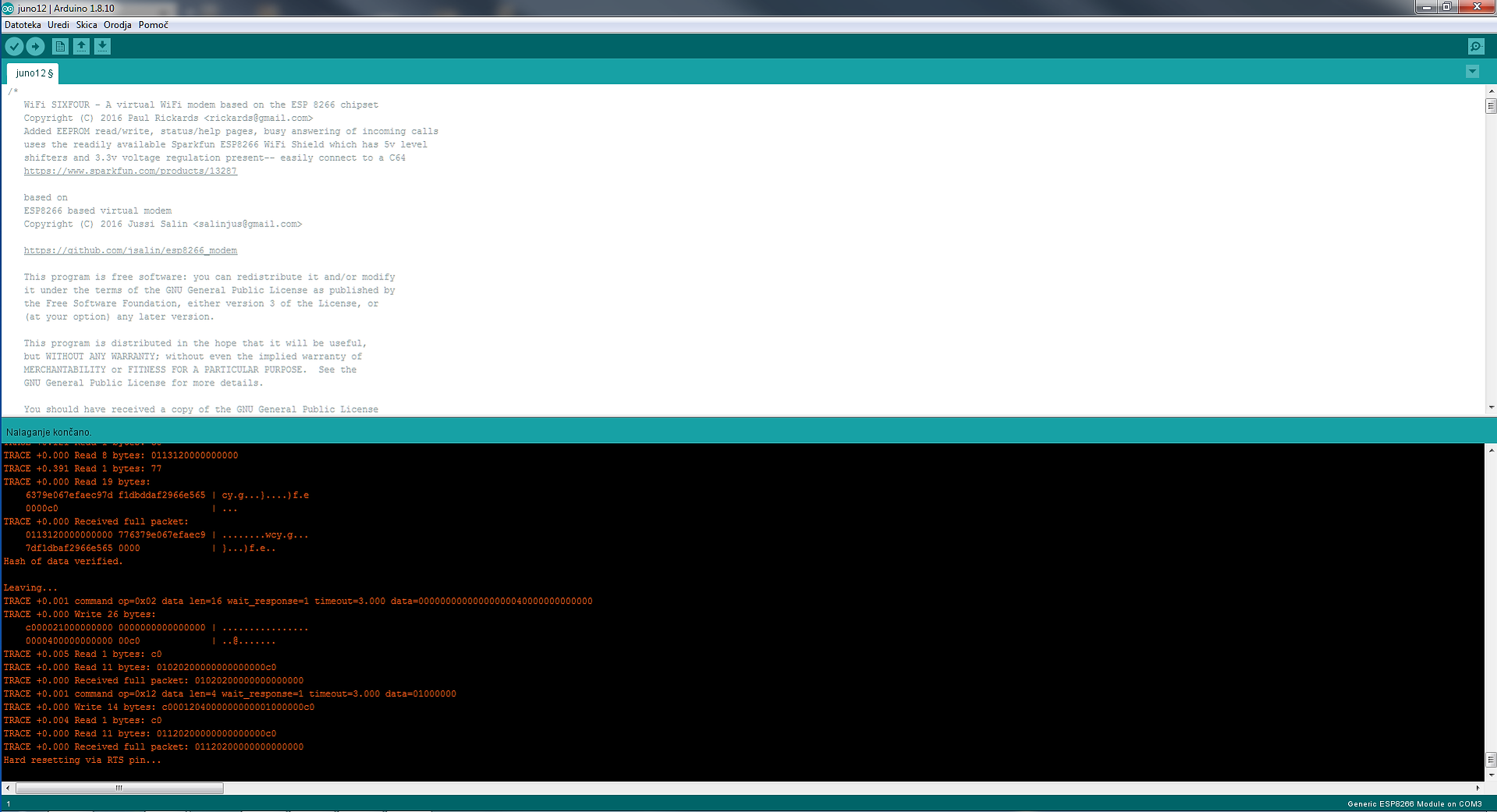Click the console scrollbar up arrow
The height and width of the screenshot is (812, 1497).
click(x=1491, y=450)
